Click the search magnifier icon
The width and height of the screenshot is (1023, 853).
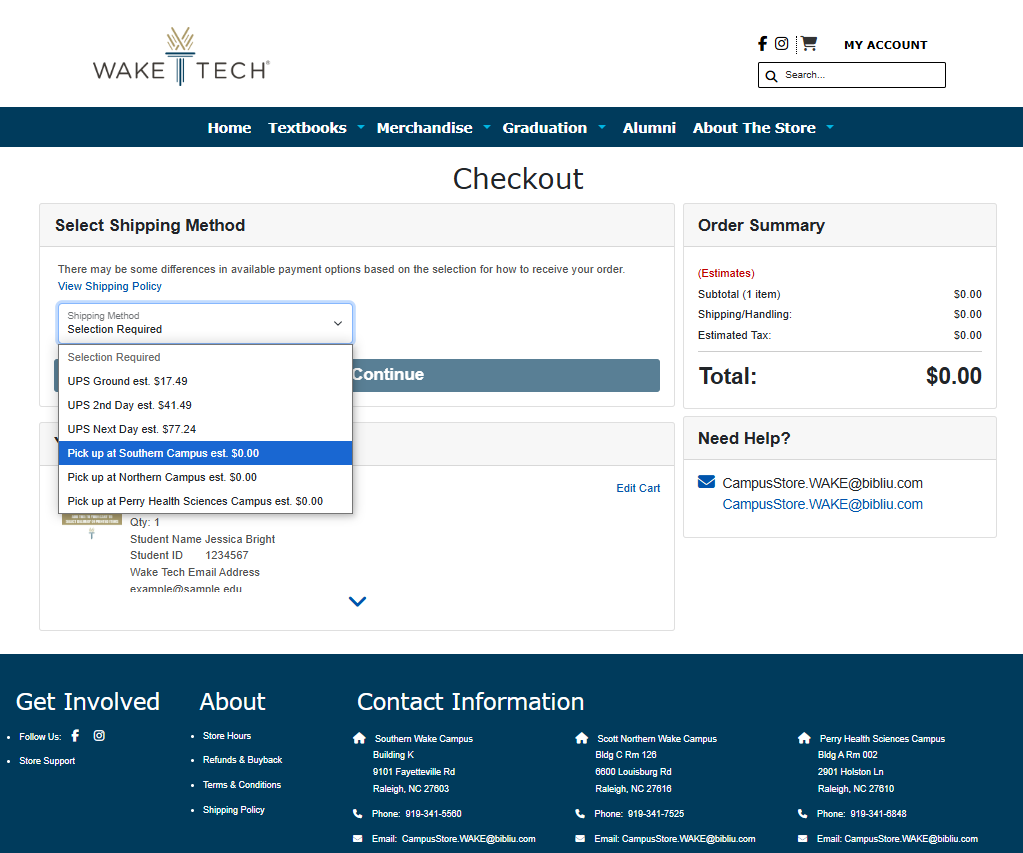pos(771,76)
